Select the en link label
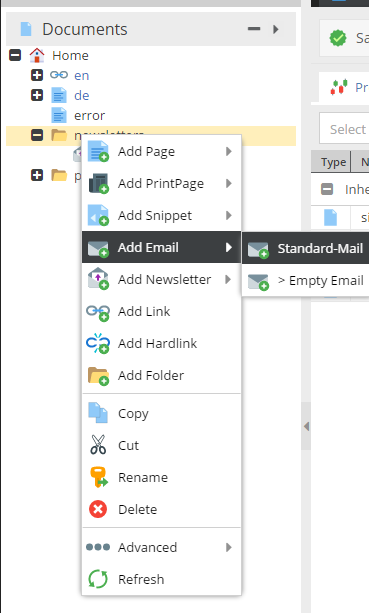 82,75
